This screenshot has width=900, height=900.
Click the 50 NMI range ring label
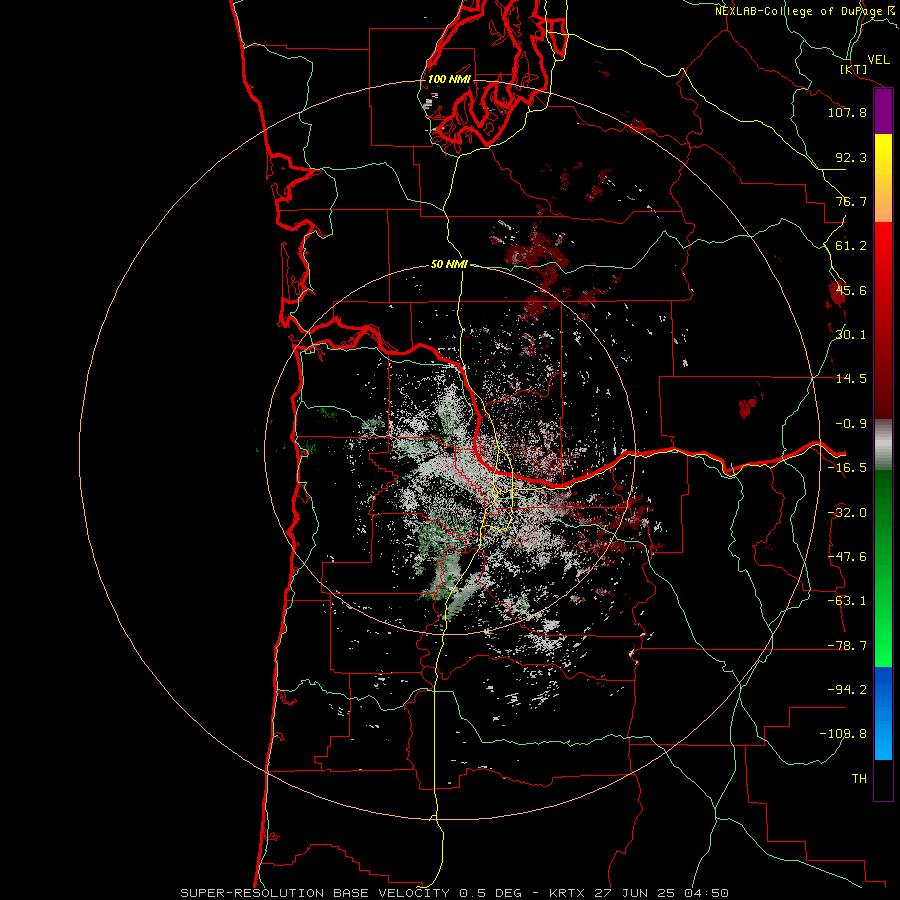click(449, 265)
